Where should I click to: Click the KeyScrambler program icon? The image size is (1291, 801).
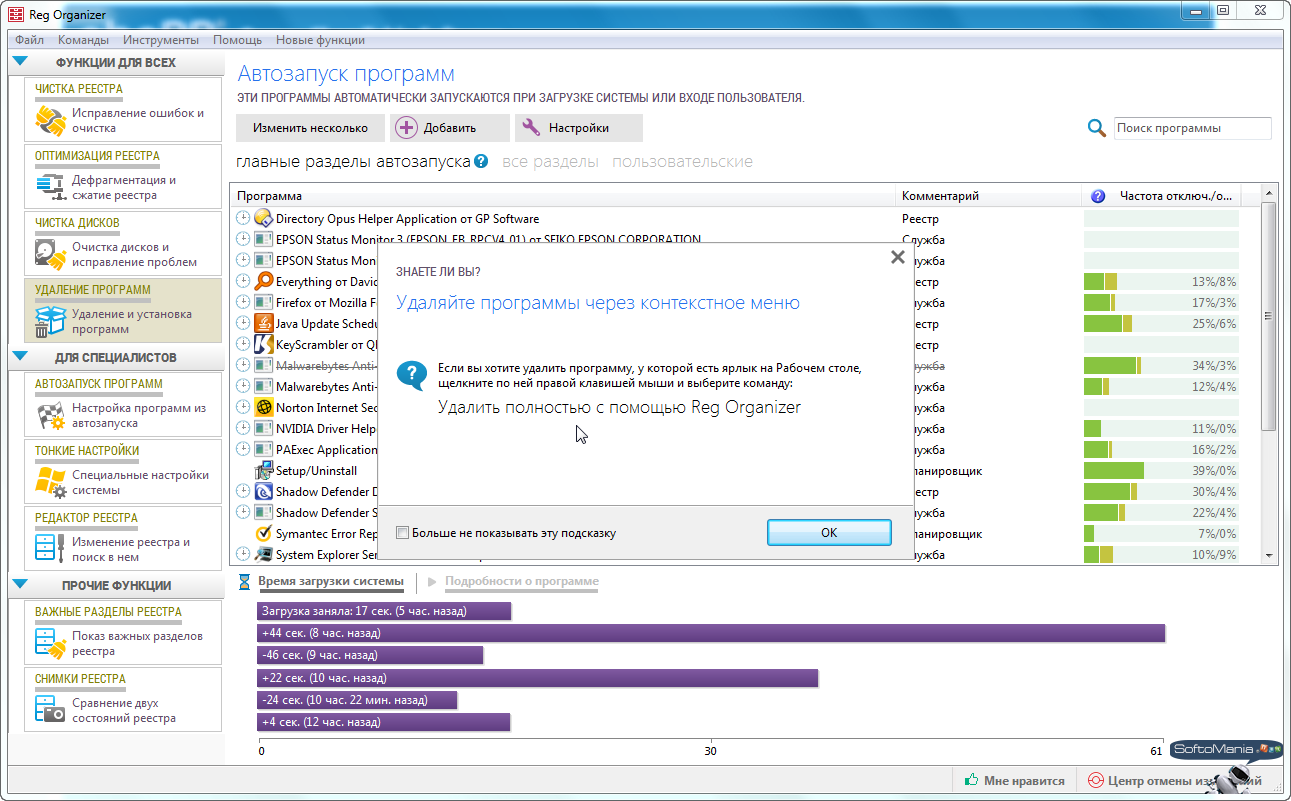click(x=264, y=344)
